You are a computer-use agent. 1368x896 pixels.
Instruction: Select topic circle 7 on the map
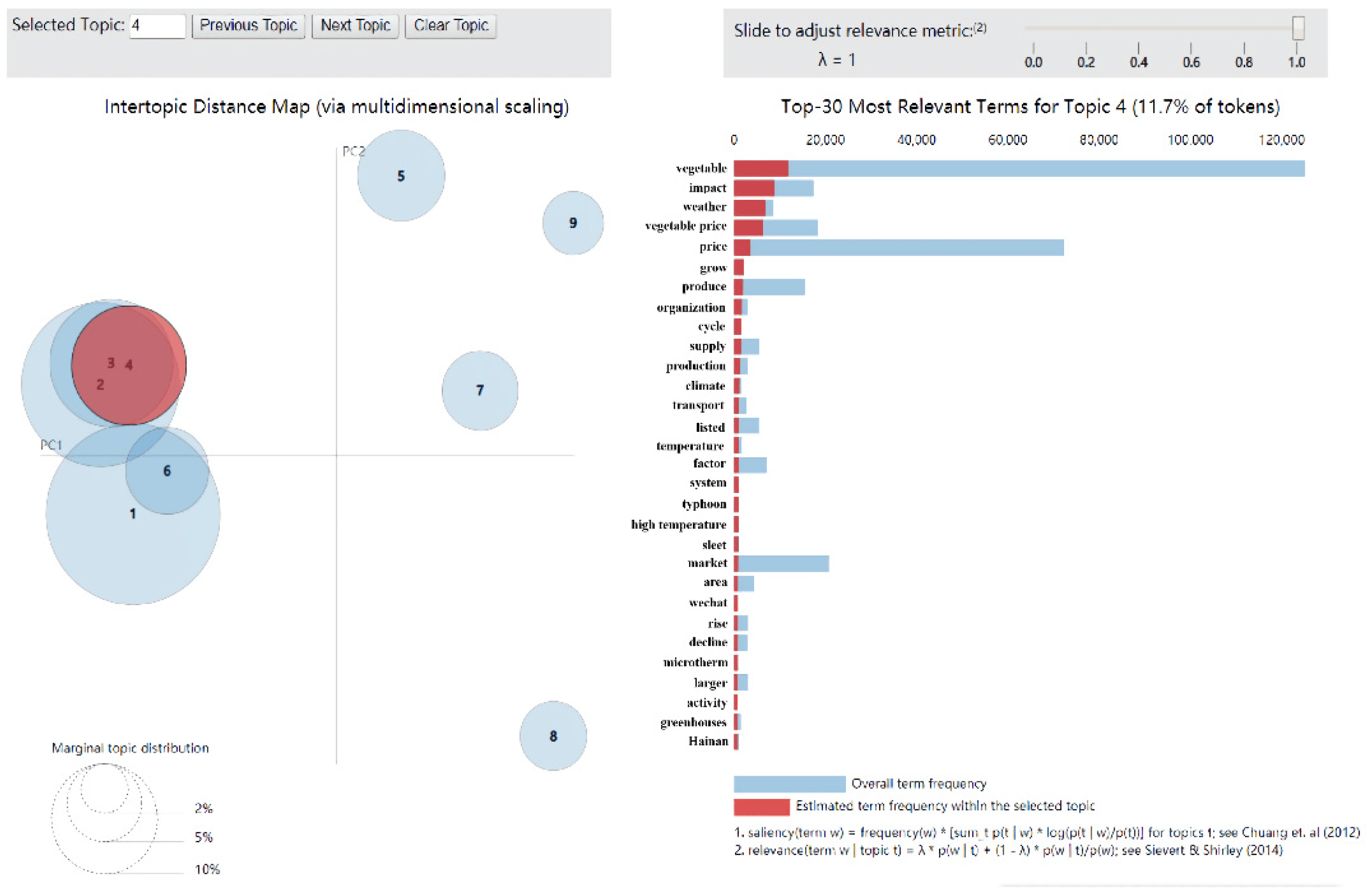click(480, 390)
